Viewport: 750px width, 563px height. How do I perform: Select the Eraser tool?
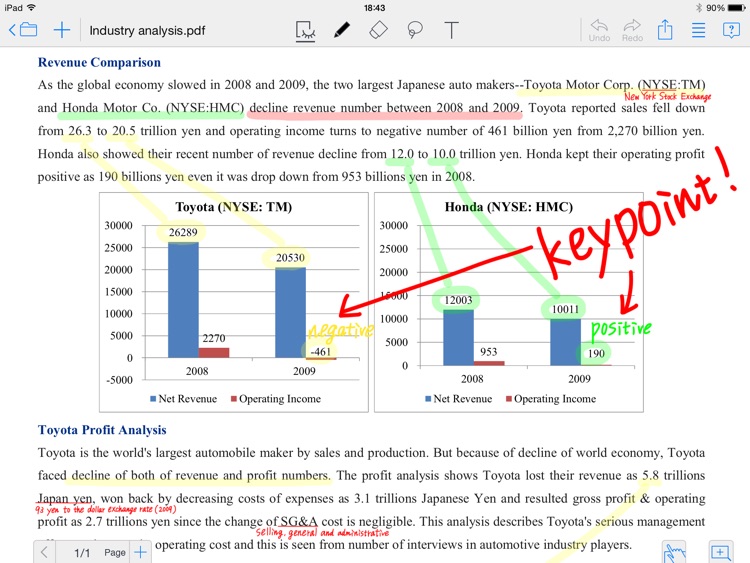click(378, 30)
